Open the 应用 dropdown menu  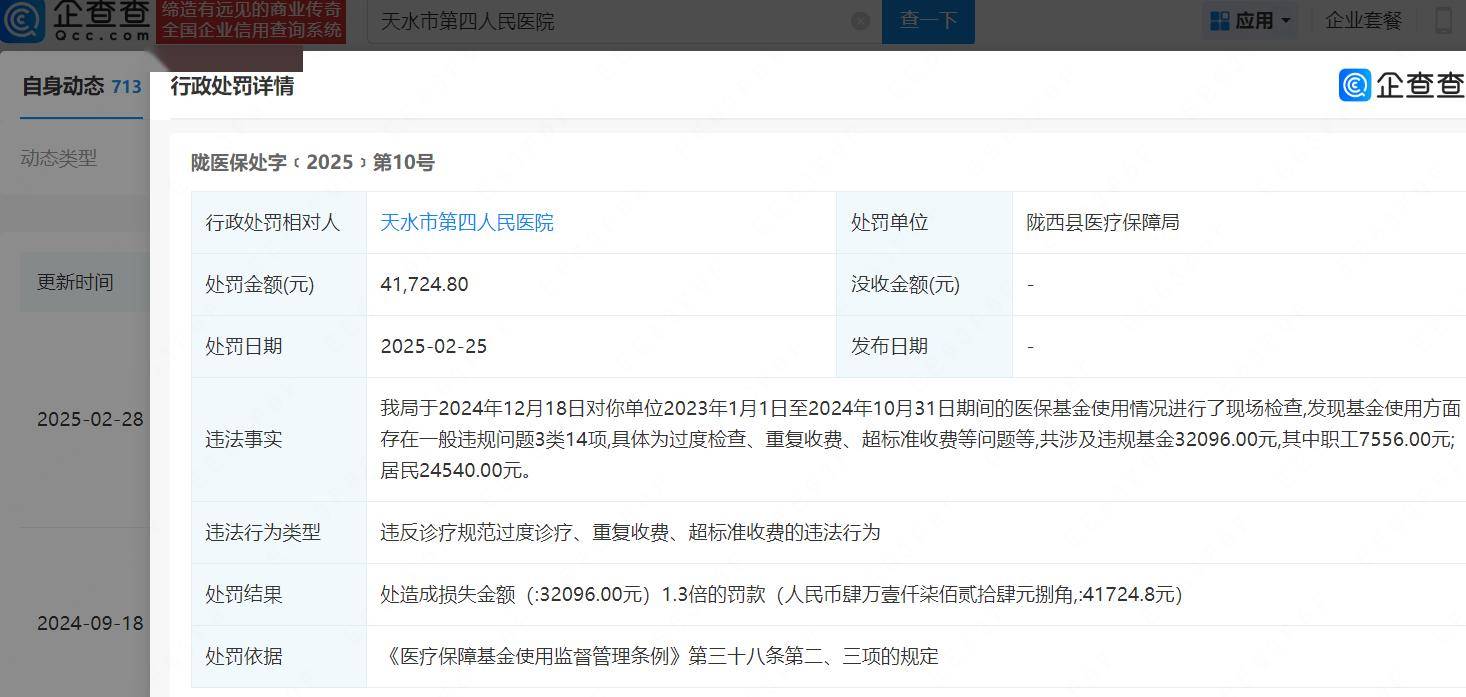pyautogui.click(x=1251, y=20)
